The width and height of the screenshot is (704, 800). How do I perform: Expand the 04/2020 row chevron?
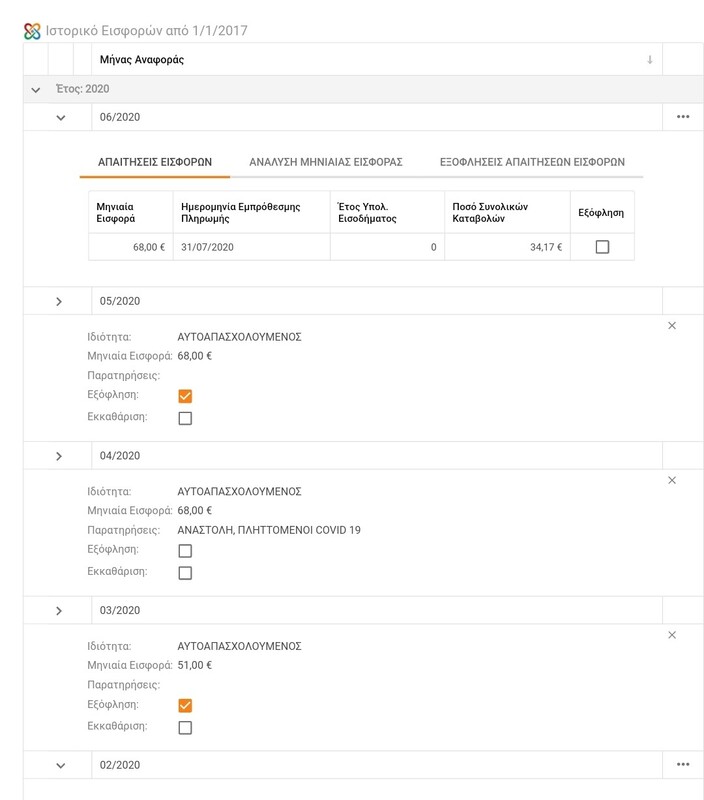click(59, 456)
